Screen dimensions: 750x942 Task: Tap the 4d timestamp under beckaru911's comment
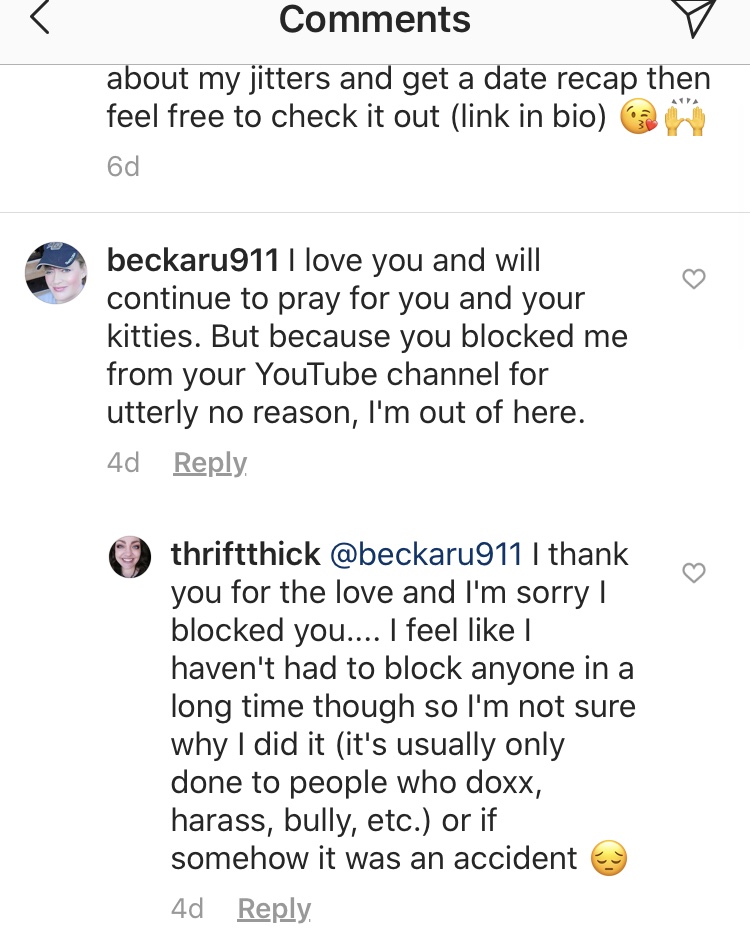[123, 463]
